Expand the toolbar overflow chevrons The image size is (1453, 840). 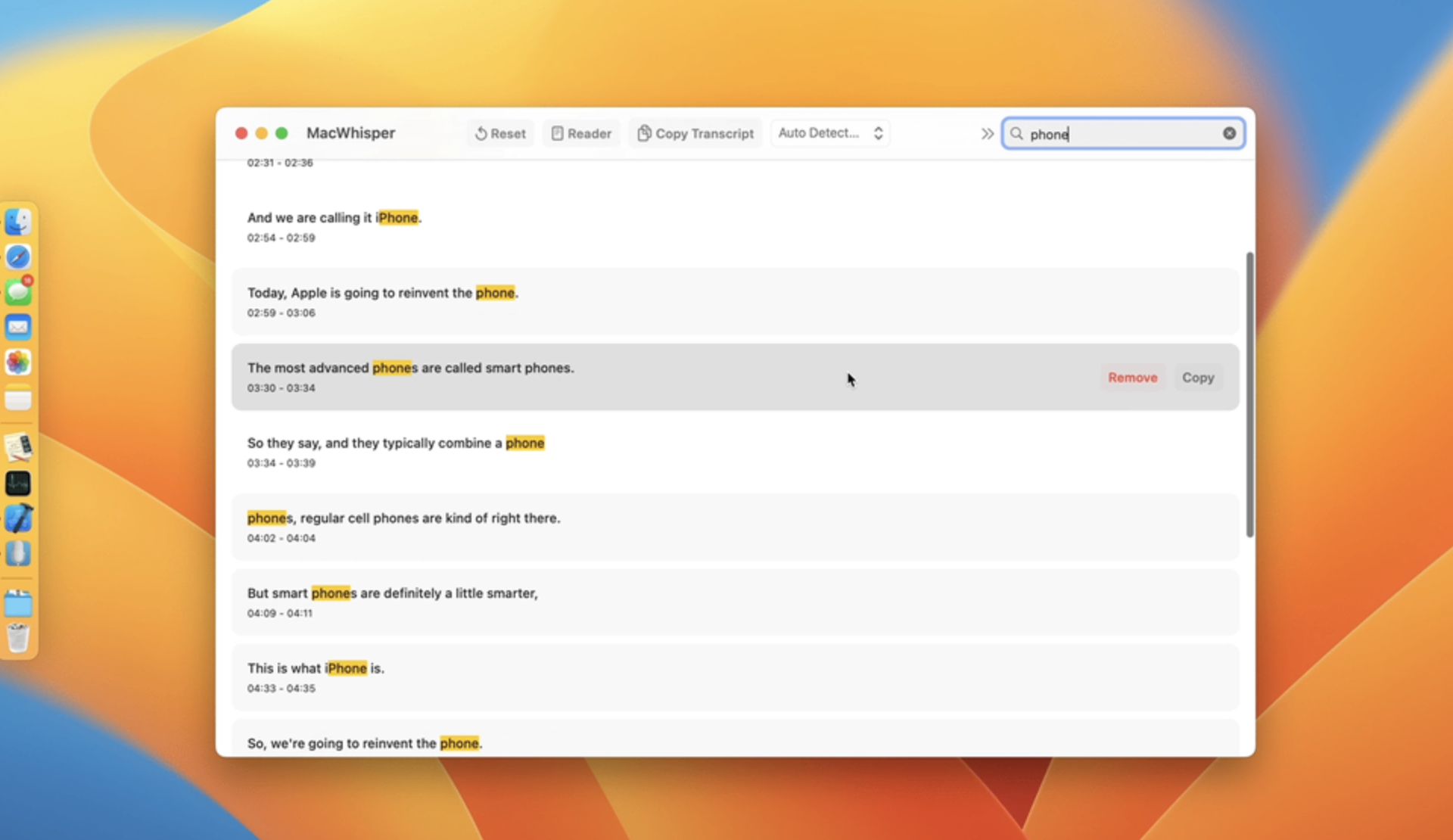click(x=987, y=134)
